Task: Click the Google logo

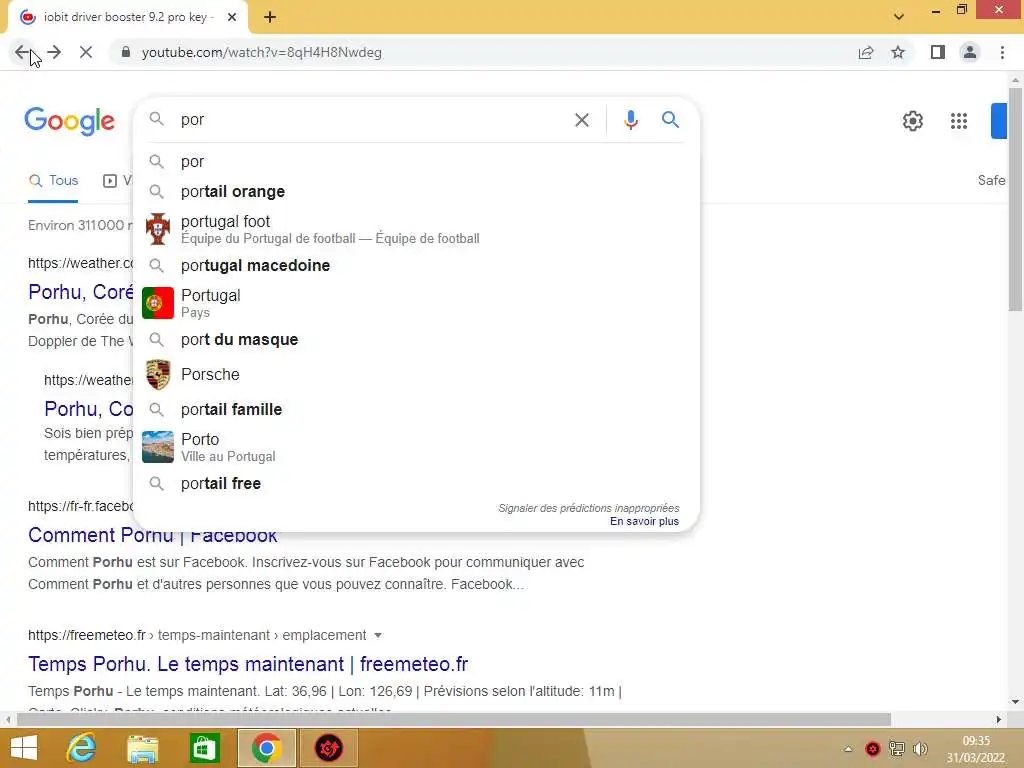Action: [x=70, y=121]
